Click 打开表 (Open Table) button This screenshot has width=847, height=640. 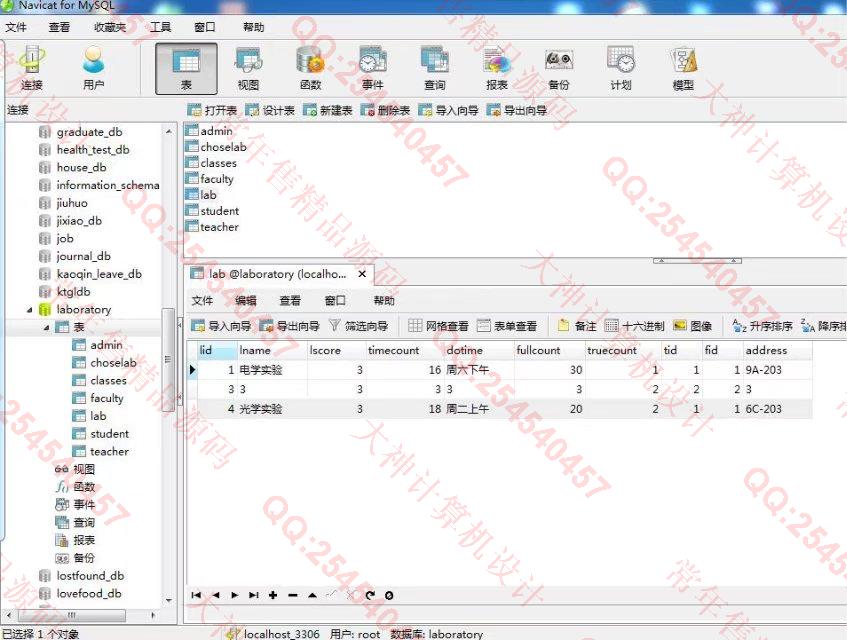(x=212, y=111)
